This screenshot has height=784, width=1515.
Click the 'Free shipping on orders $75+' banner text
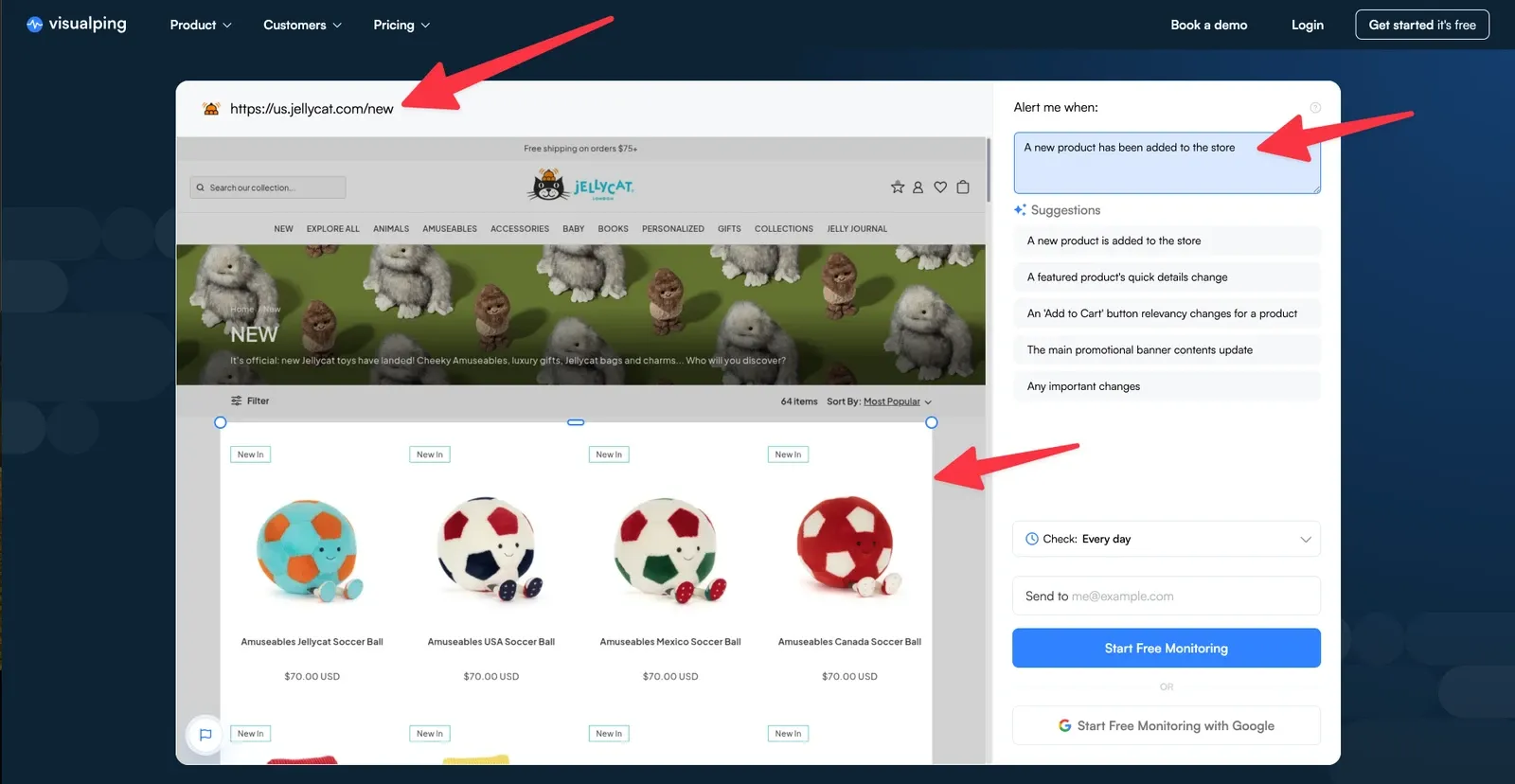[580, 149]
